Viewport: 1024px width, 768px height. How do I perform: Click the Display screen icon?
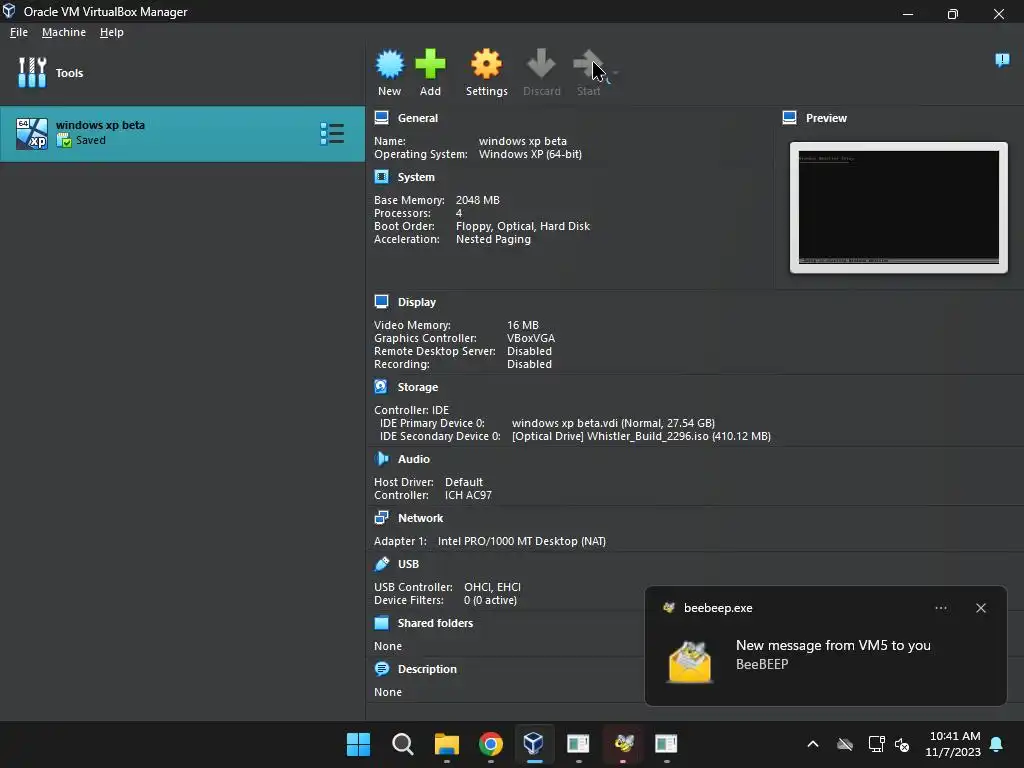(381, 301)
